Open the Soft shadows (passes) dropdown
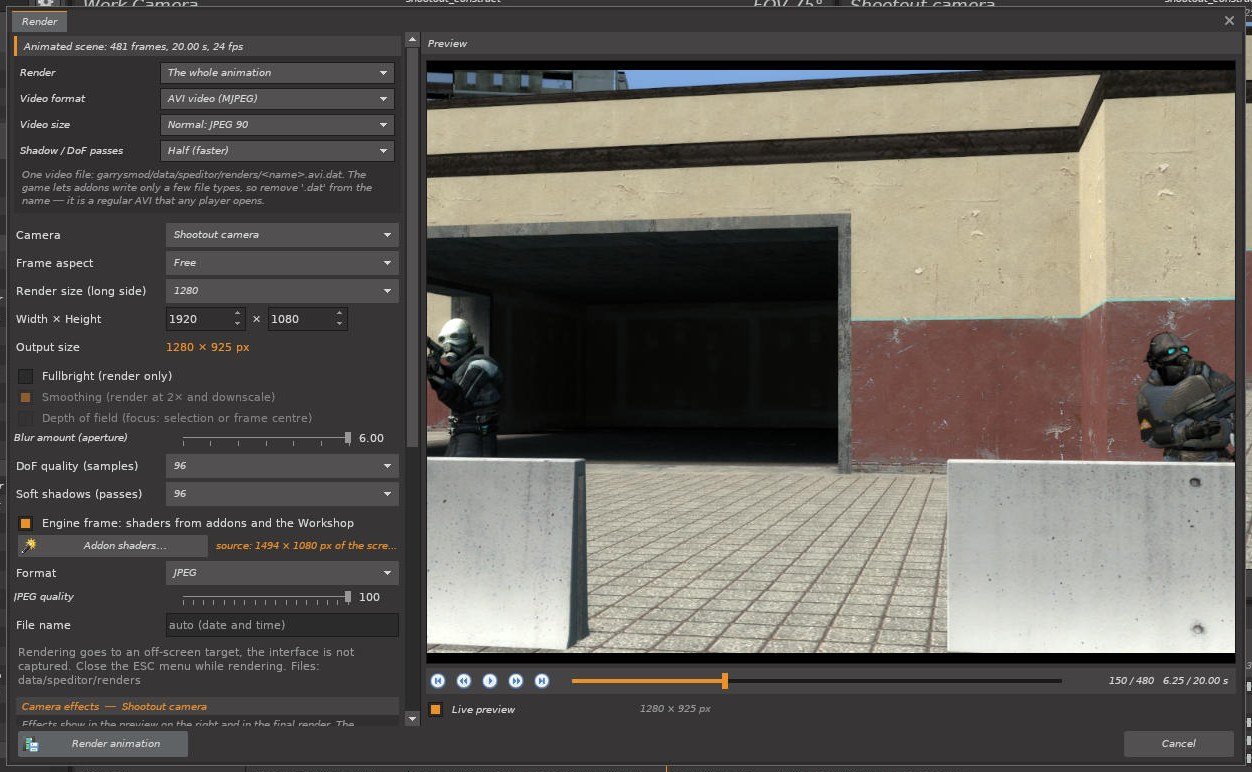 pos(282,494)
